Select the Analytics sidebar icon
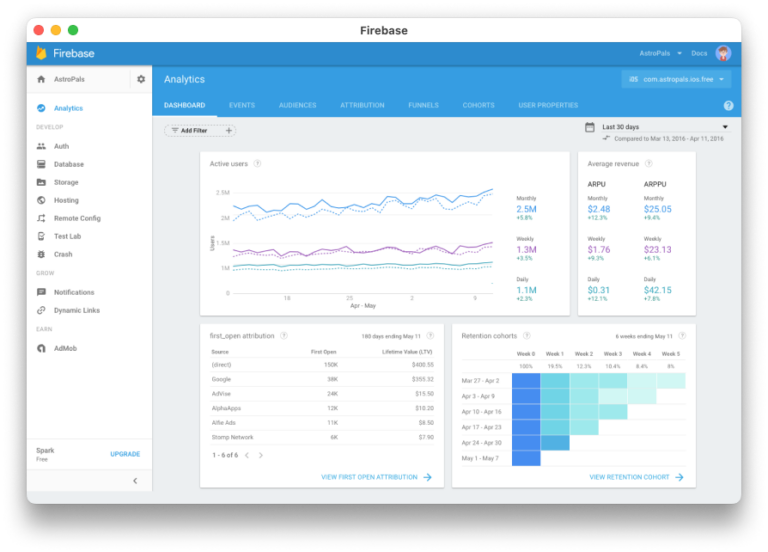The height and width of the screenshot is (552, 768). pyautogui.click(x=41, y=108)
